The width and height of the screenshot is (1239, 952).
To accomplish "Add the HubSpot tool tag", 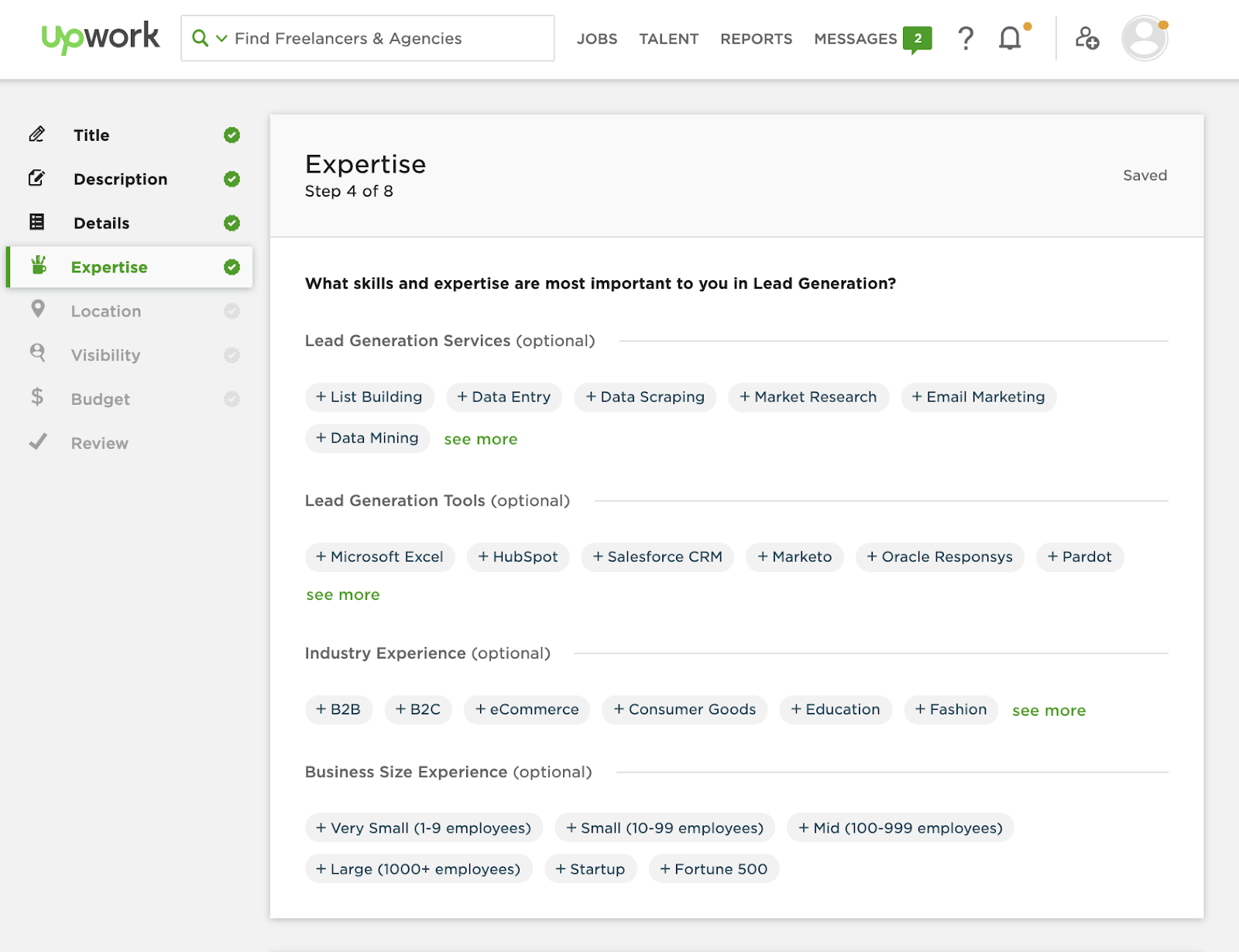I will [x=517, y=557].
